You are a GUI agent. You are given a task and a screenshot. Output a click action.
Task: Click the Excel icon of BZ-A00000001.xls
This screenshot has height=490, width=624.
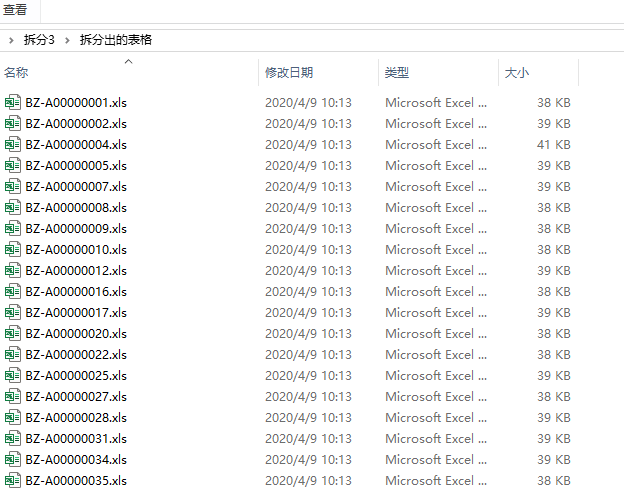pyautogui.click(x=13, y=102)
